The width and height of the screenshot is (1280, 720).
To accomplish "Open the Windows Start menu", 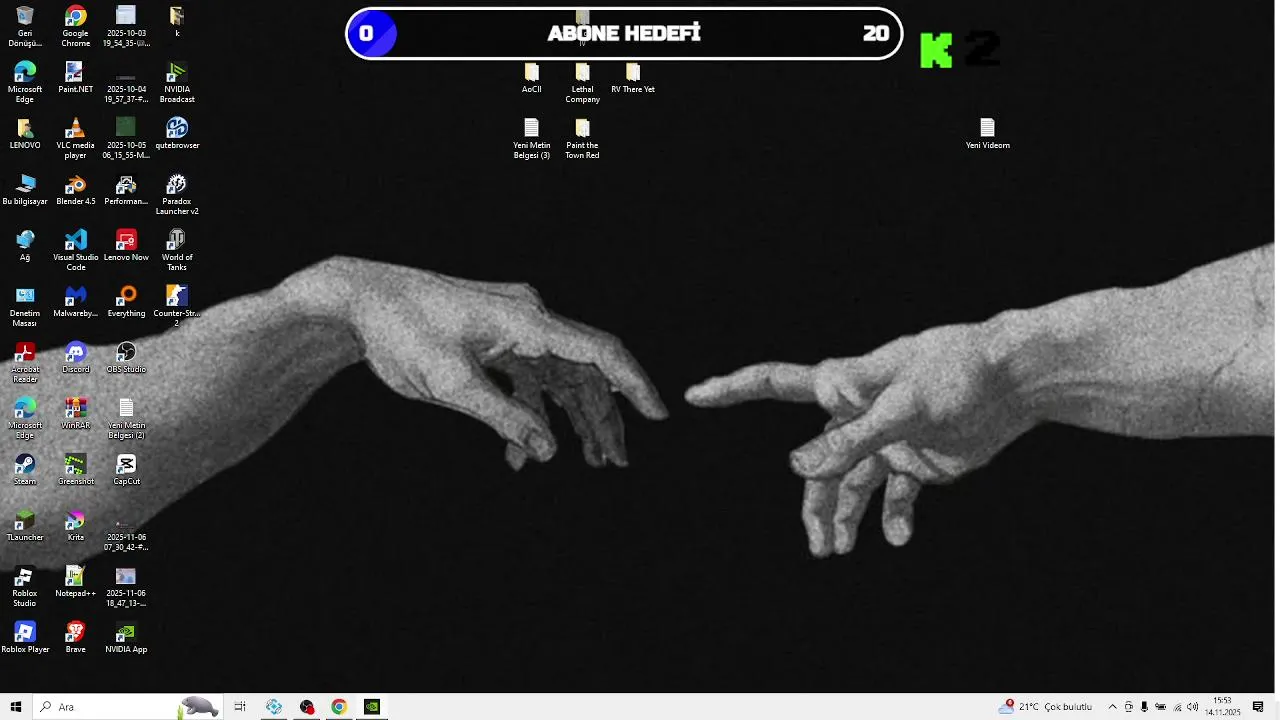I will click(x=16, y=707).
